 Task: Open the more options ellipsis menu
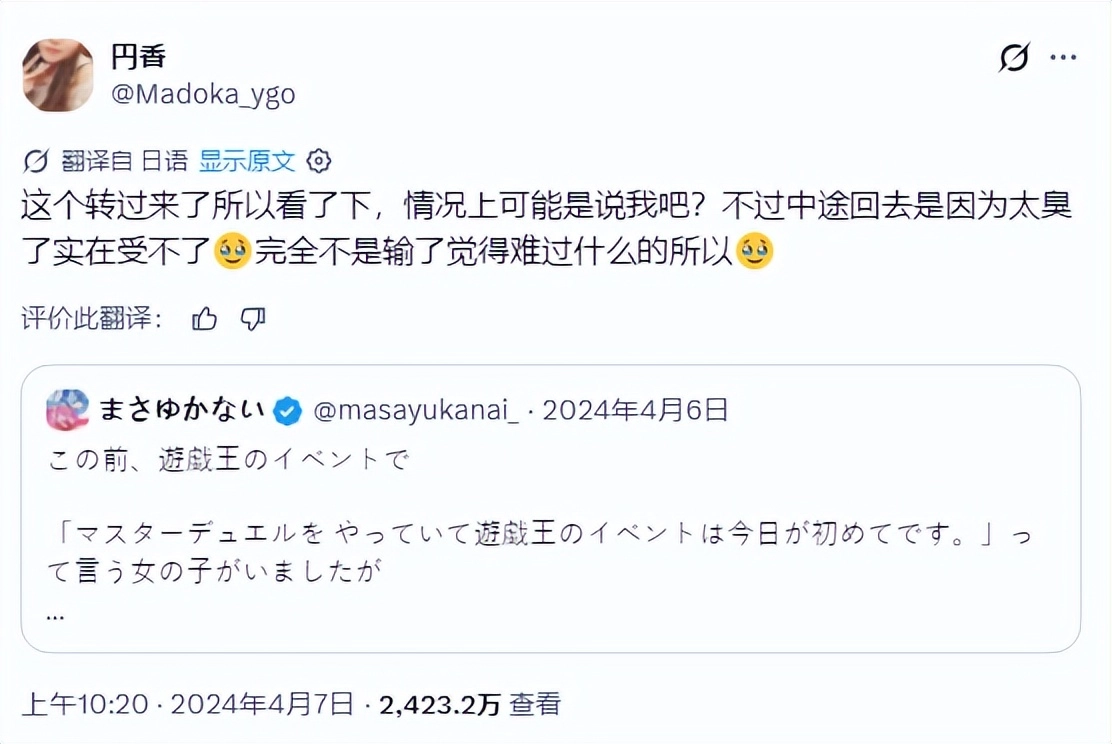point(1063,59)
